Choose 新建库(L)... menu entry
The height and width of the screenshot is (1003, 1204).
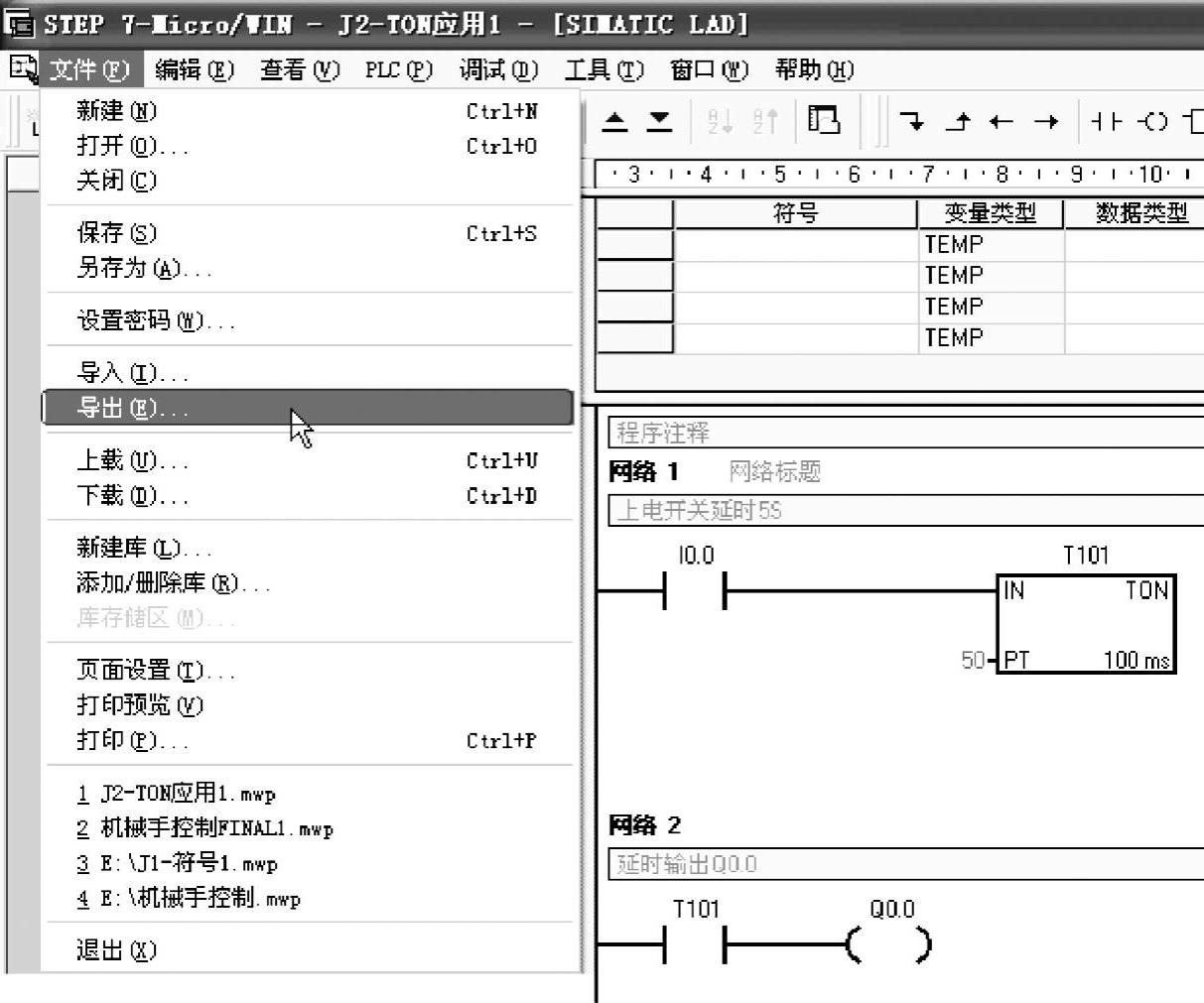coord(309,548)
